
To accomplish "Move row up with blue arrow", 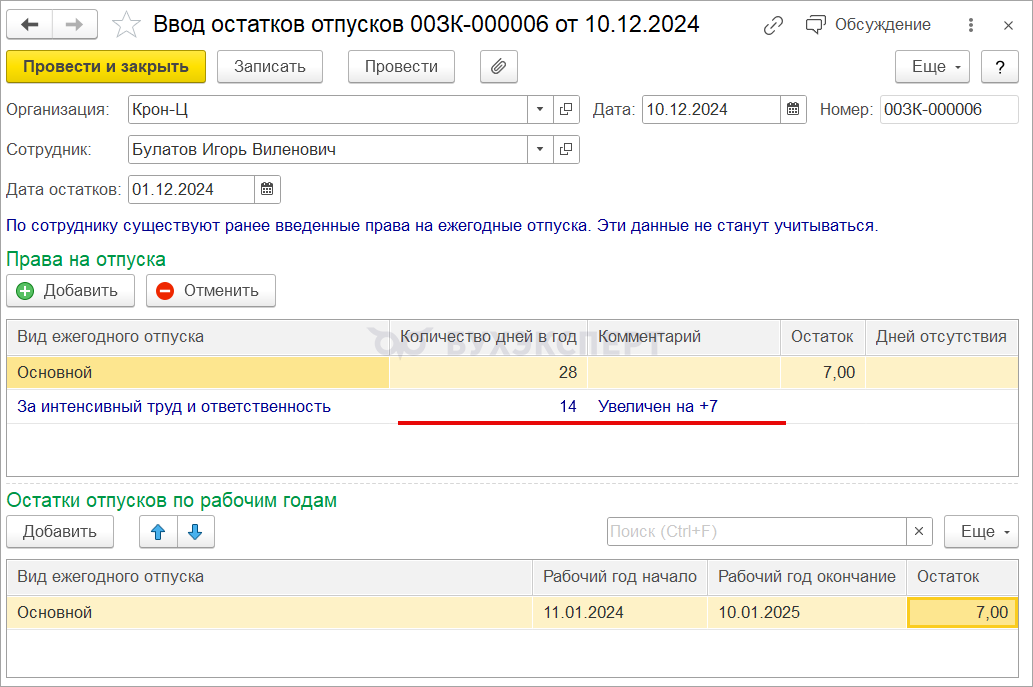I will pyautogui.click(x=158, y=532).
